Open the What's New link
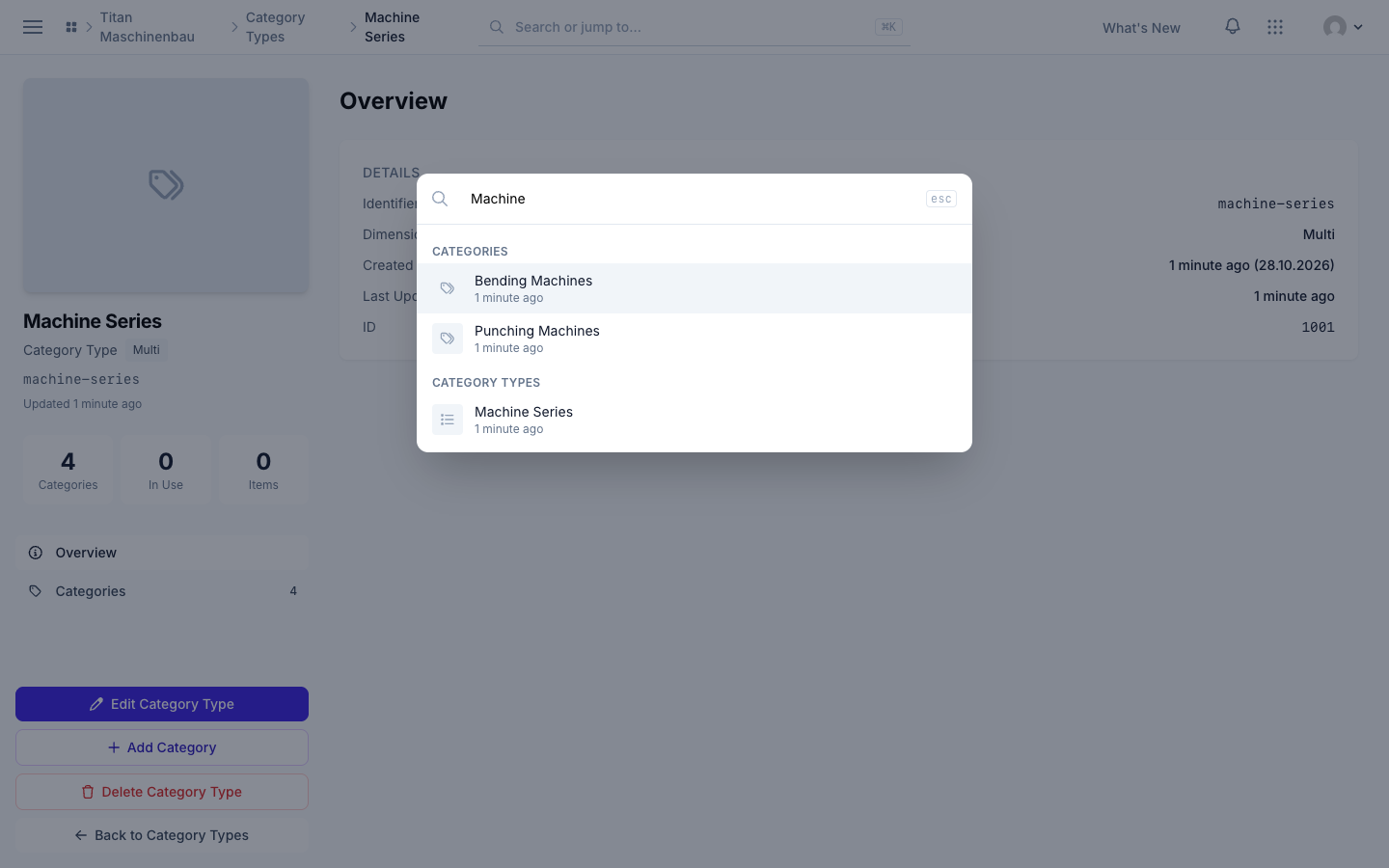 click(1141, 28)
